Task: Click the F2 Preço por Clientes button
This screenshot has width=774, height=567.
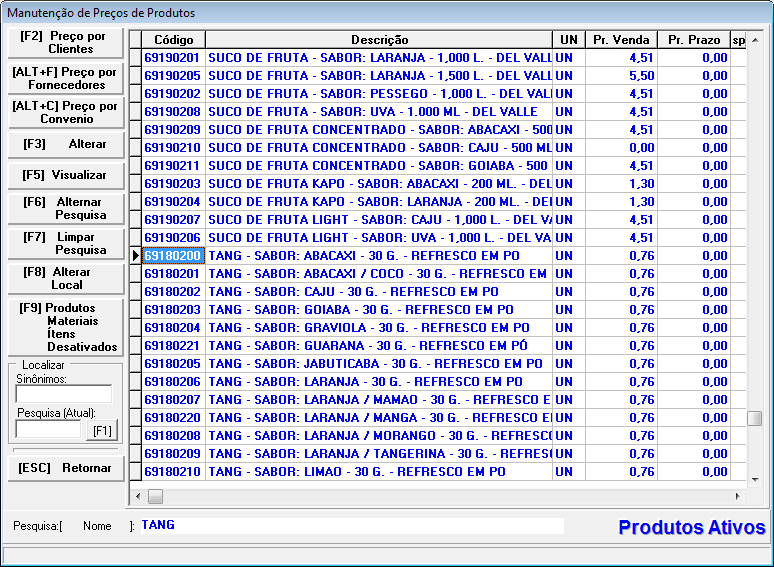Action: 64,42
